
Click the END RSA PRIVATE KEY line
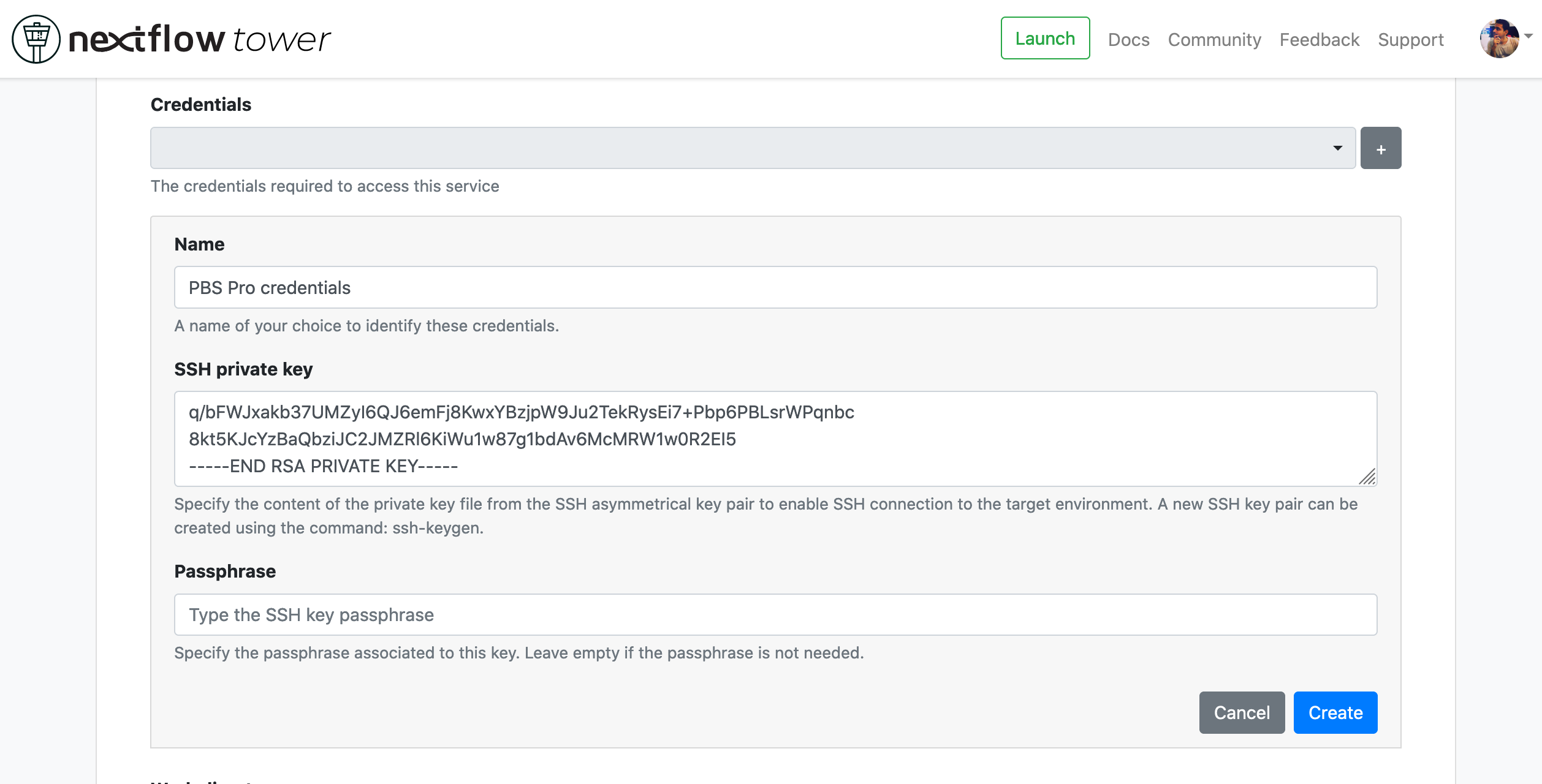coord(323,466)
